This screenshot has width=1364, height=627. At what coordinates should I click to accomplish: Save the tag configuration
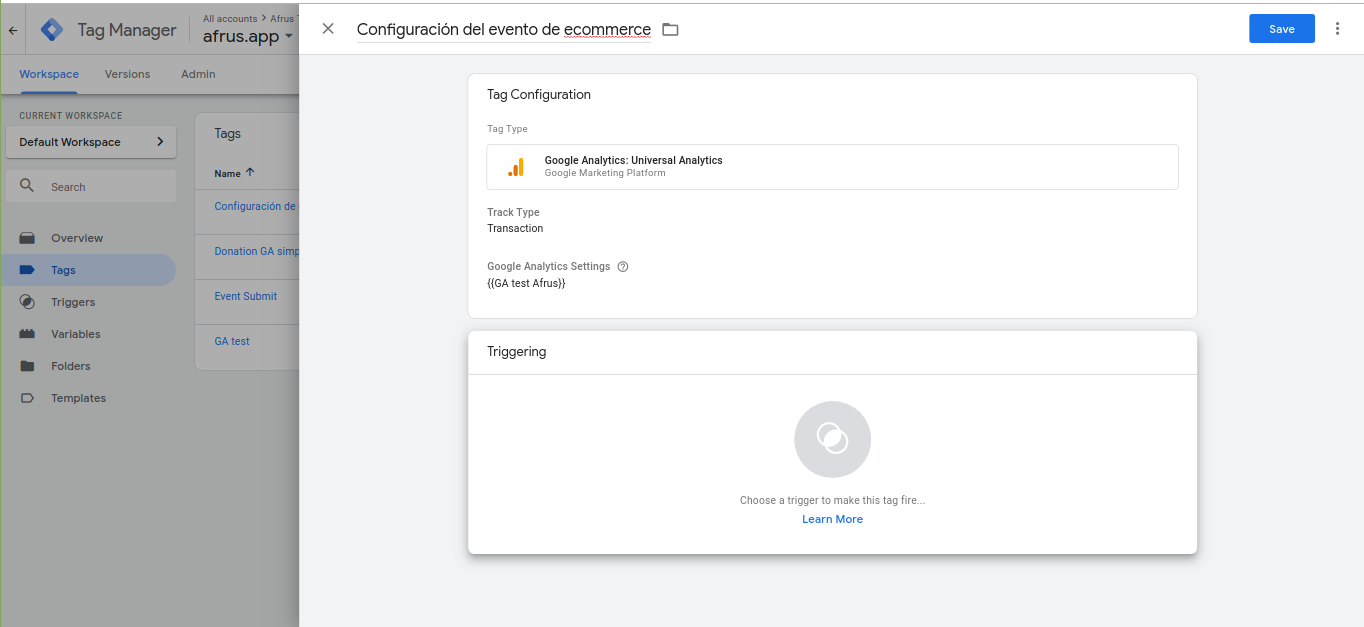[1281, 29]
